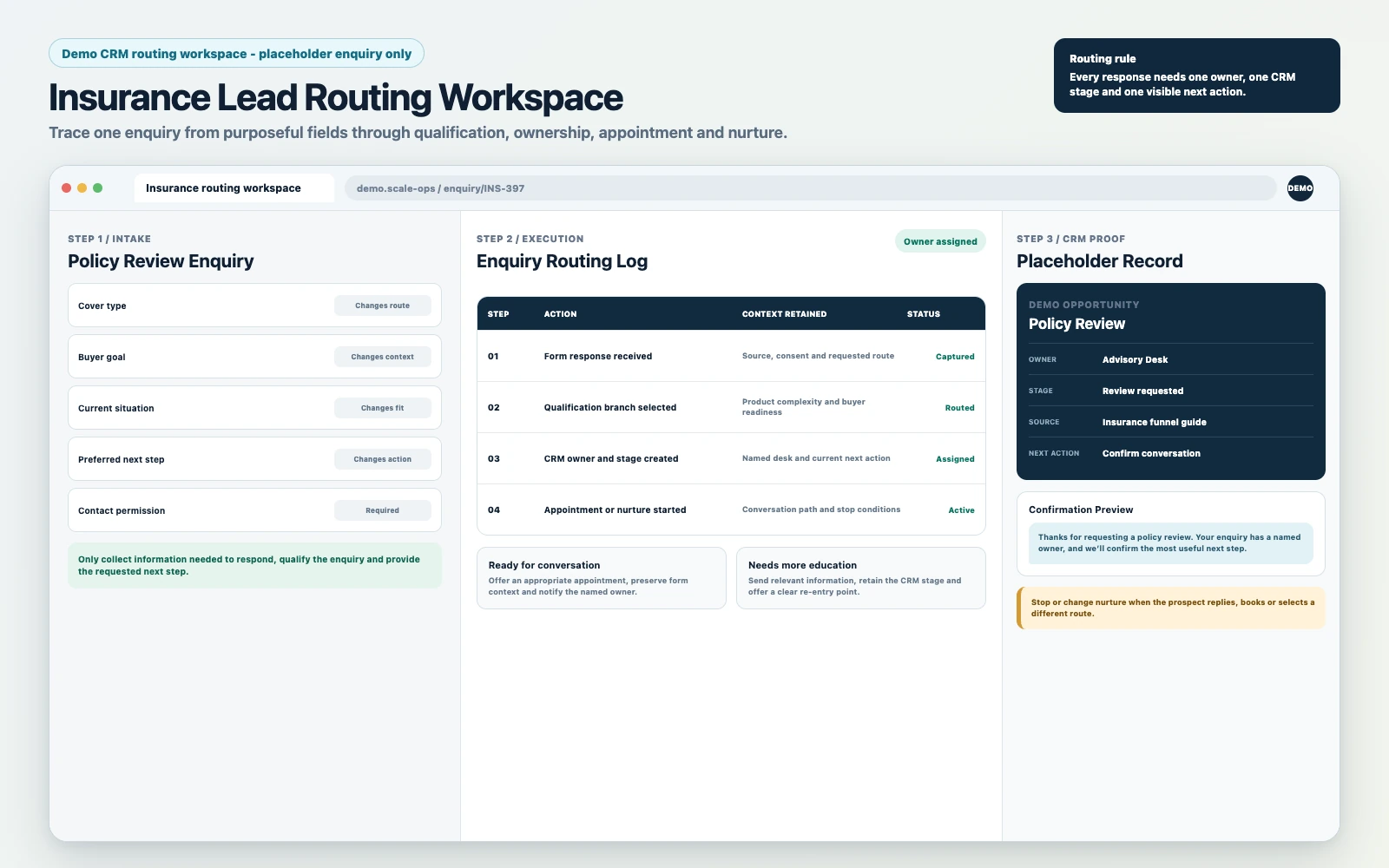Click Named desk and current next action
The image size is (1389, 868).
(816, 458)
